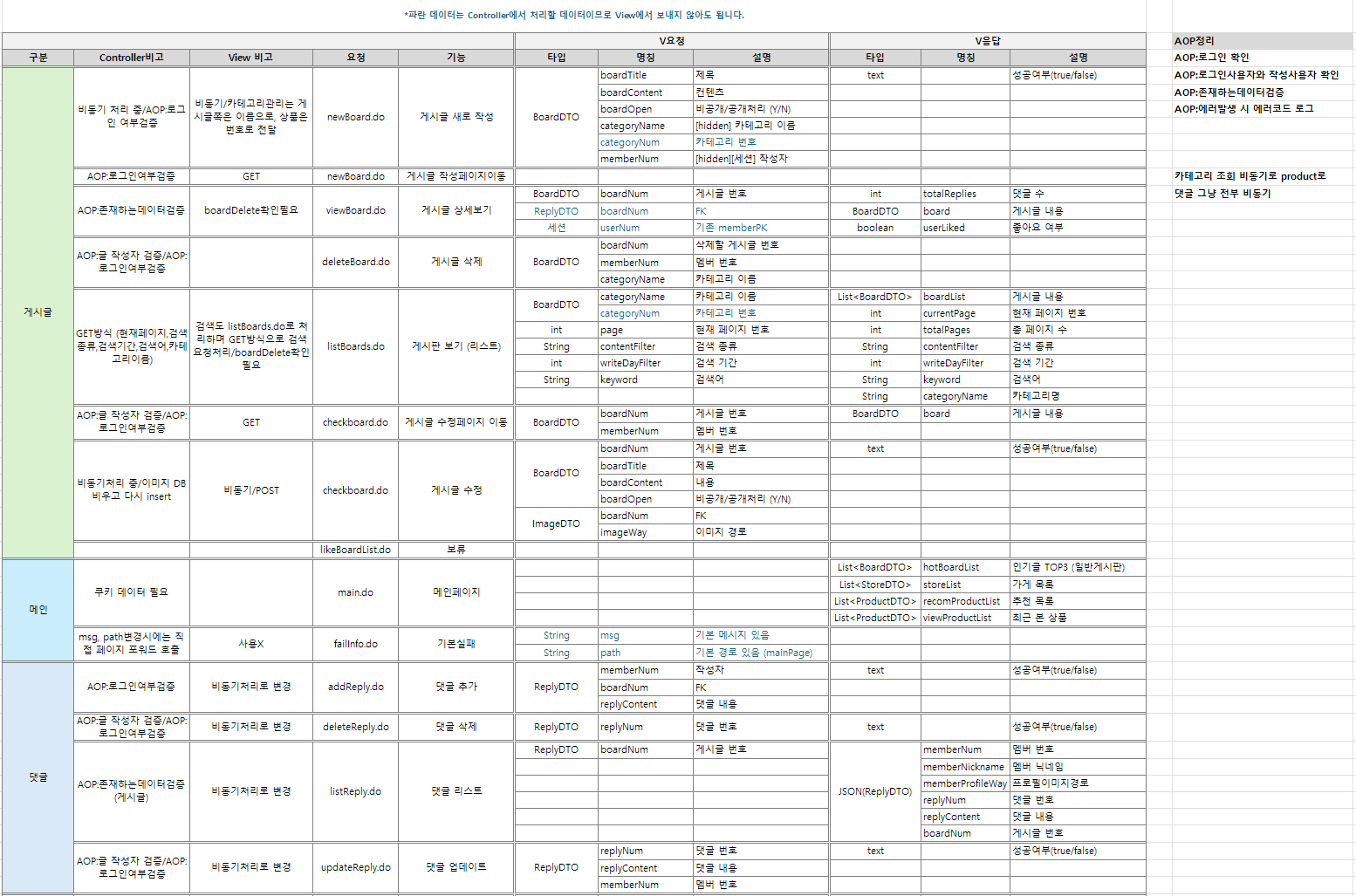Select the '비동기/POST' cell

pos(251,490)
